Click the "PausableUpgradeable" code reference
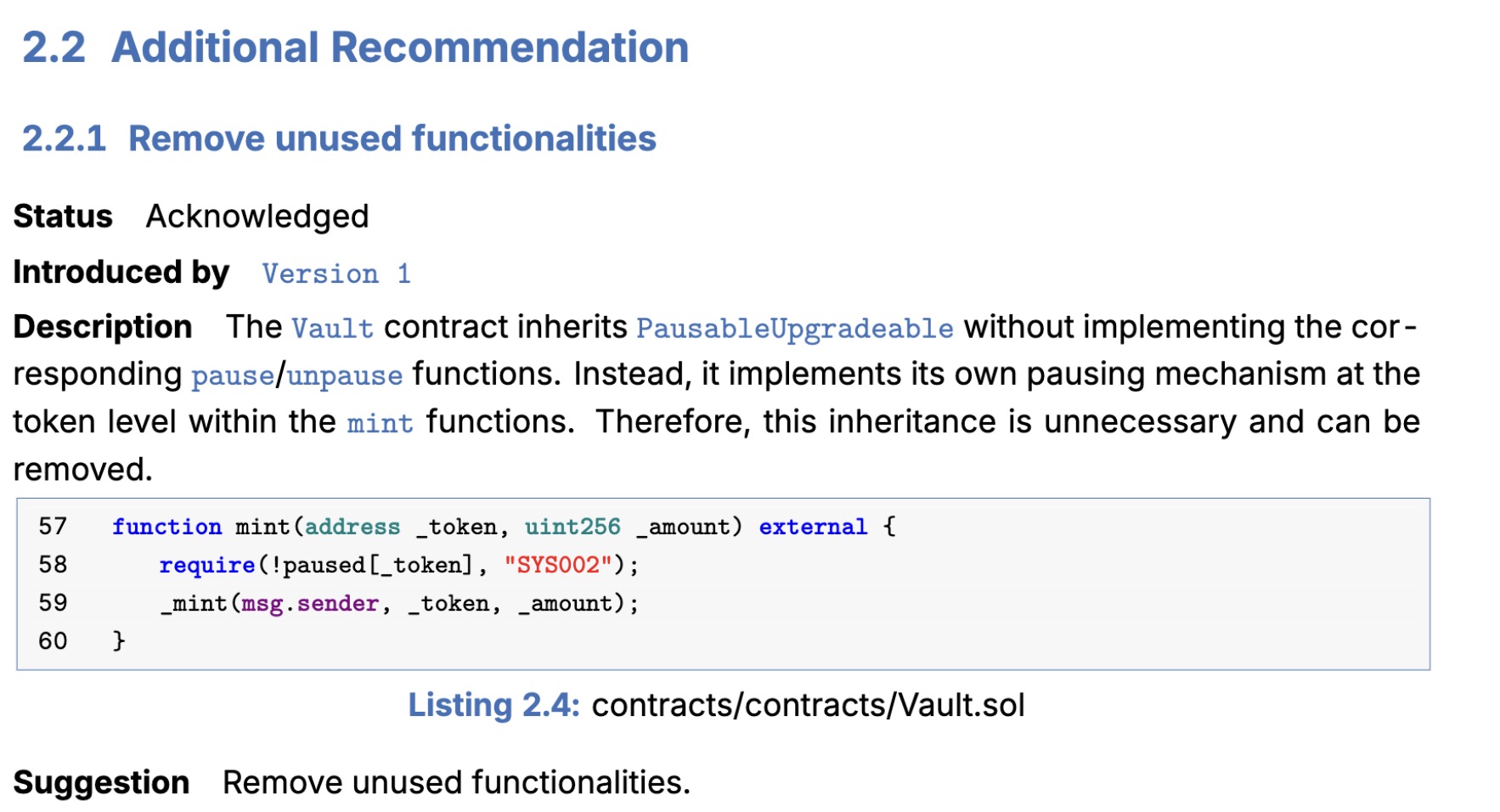1500x812 pixels. click(794, 328)
